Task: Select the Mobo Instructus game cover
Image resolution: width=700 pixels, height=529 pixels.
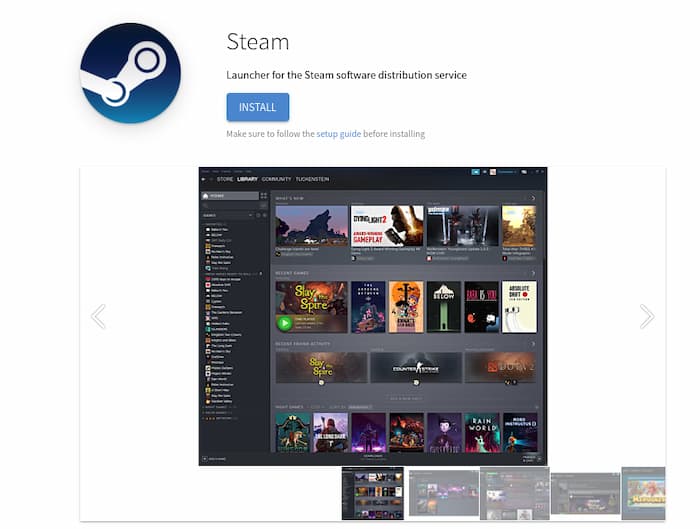Action: coord(520,433)
